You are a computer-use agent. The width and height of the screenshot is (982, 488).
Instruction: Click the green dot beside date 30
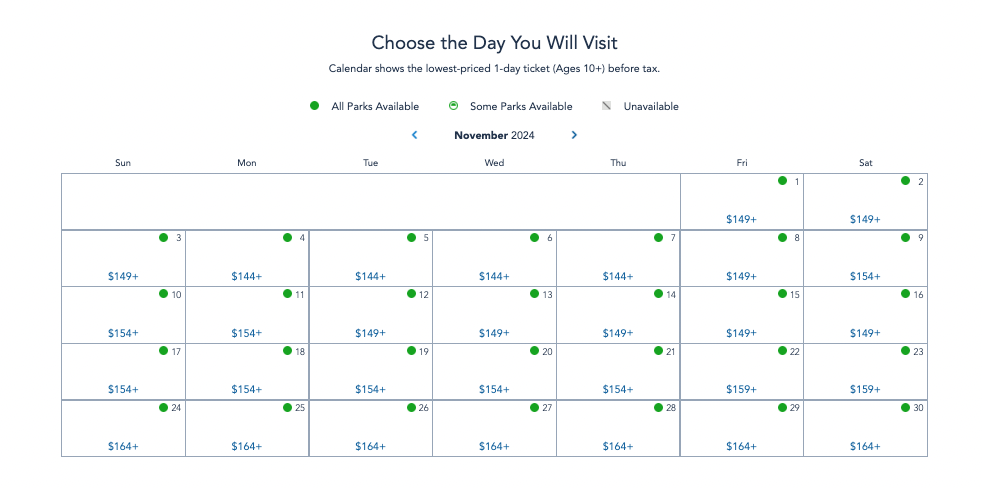pyautogui.click(x=905, y=407)
